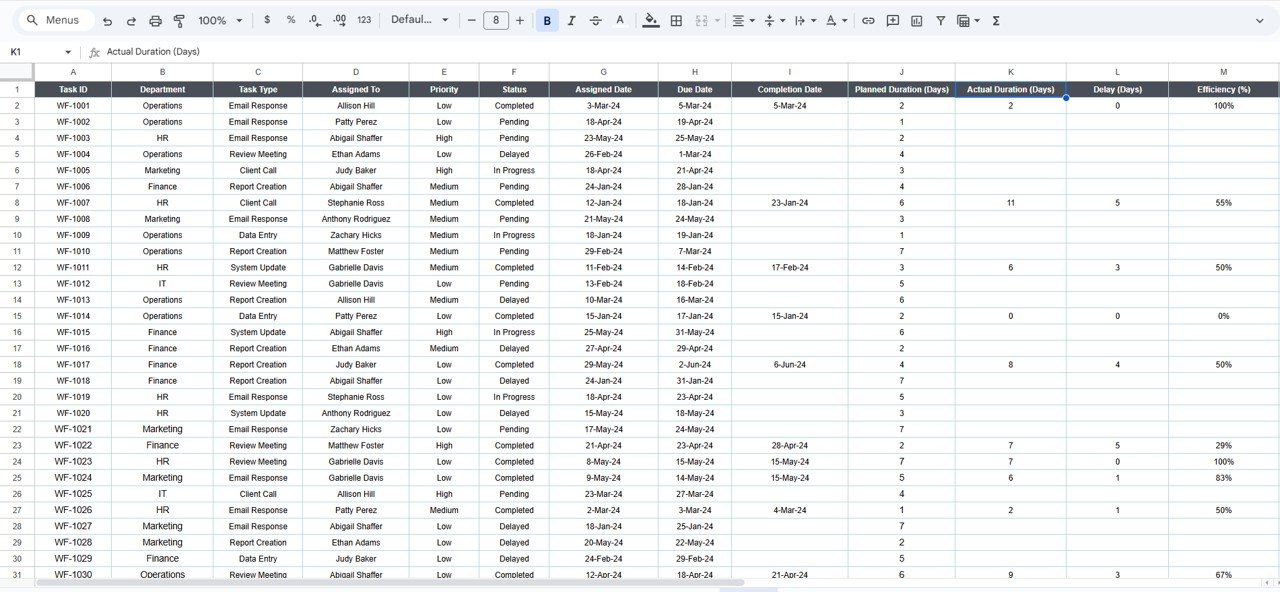
Task: Open the text color picker
Action: point(620,20)
